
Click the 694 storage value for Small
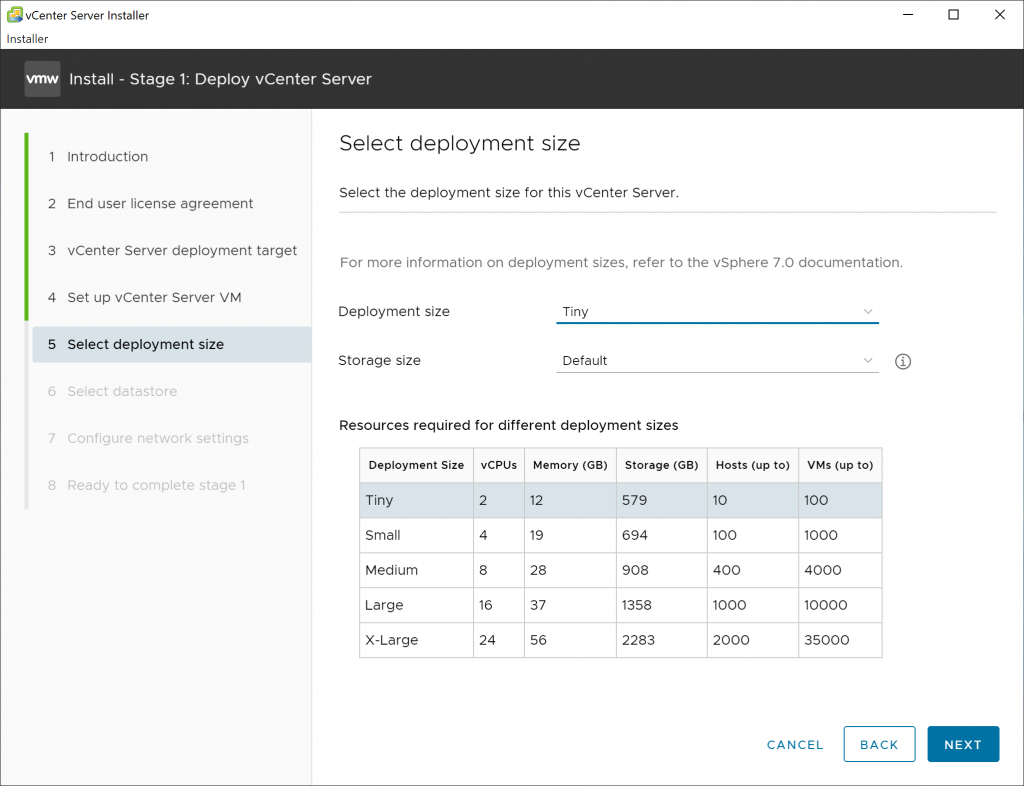click(634, 535)
